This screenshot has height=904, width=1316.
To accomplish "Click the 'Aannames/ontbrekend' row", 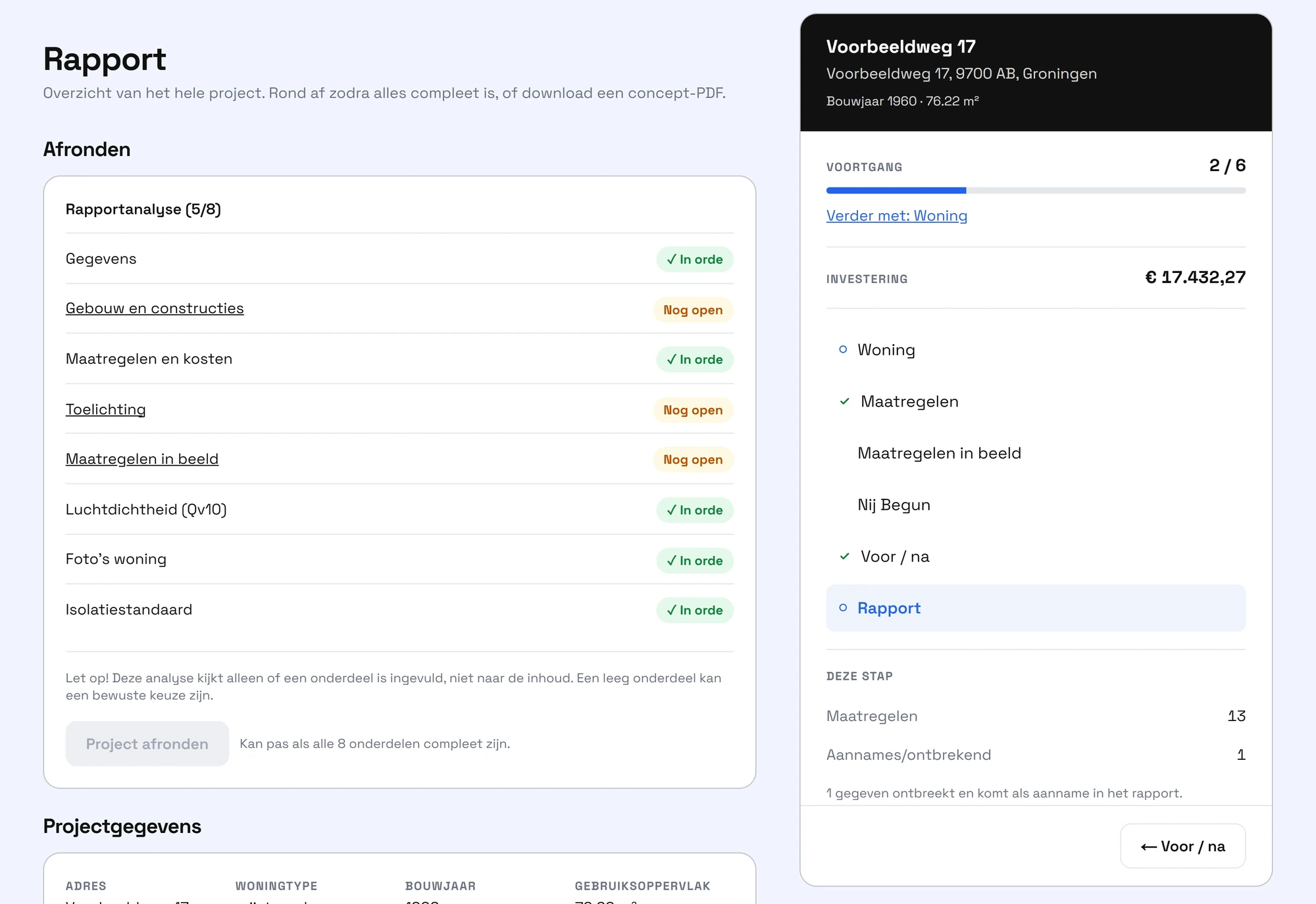I will click(1036, 755).
